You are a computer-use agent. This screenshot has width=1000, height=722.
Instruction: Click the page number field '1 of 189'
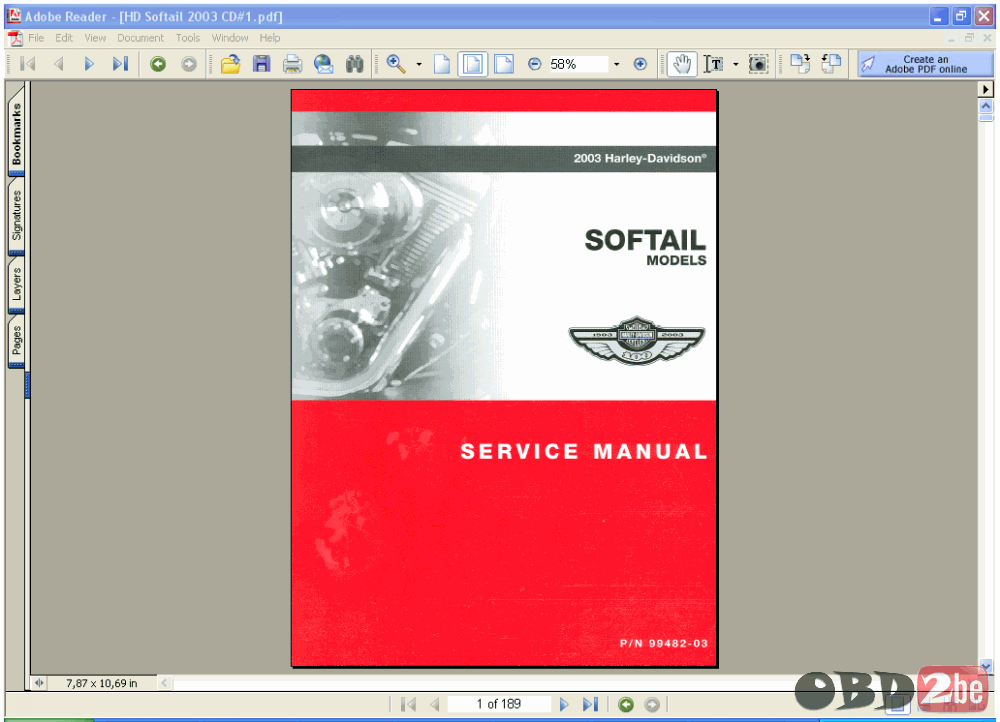pyautogui.click(x=499, y=704)
